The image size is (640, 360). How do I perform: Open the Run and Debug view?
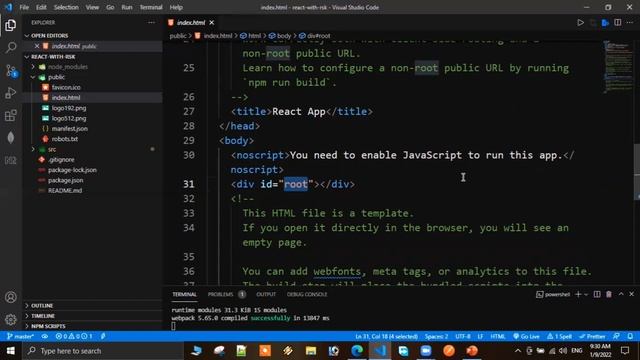click(11, 93)
